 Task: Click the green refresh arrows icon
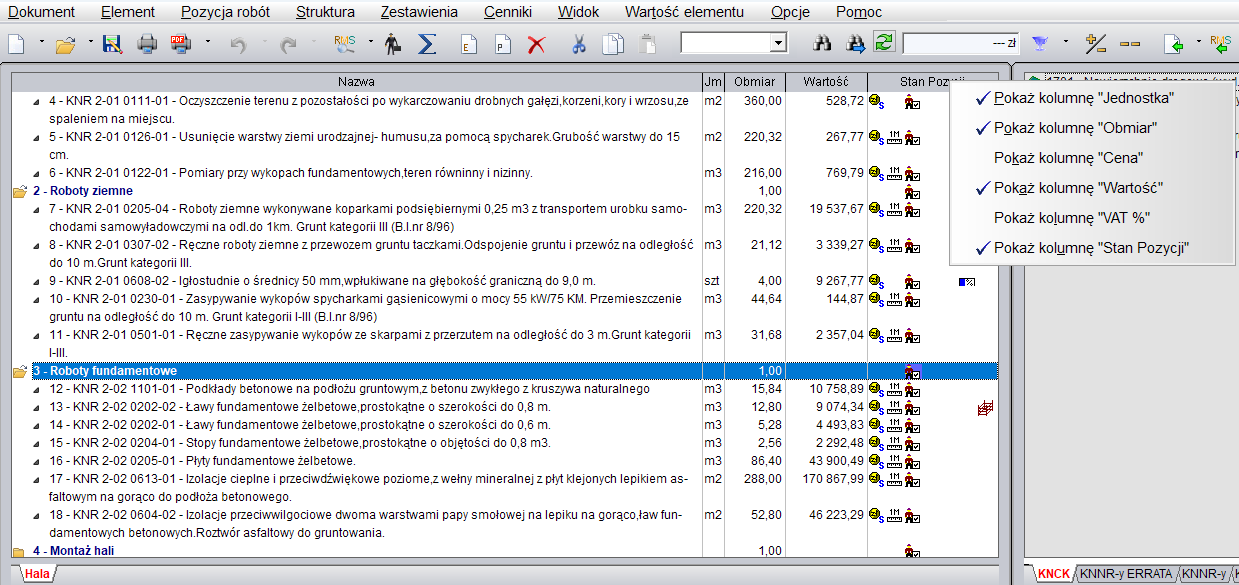point(884,43)
